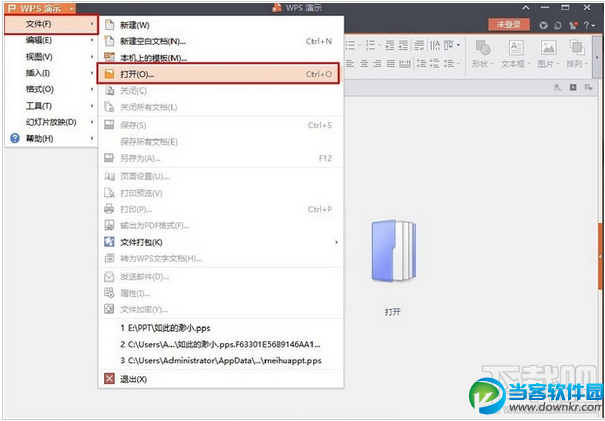
Task: Align text left using ribbon icon
Action: pos(350,64)
